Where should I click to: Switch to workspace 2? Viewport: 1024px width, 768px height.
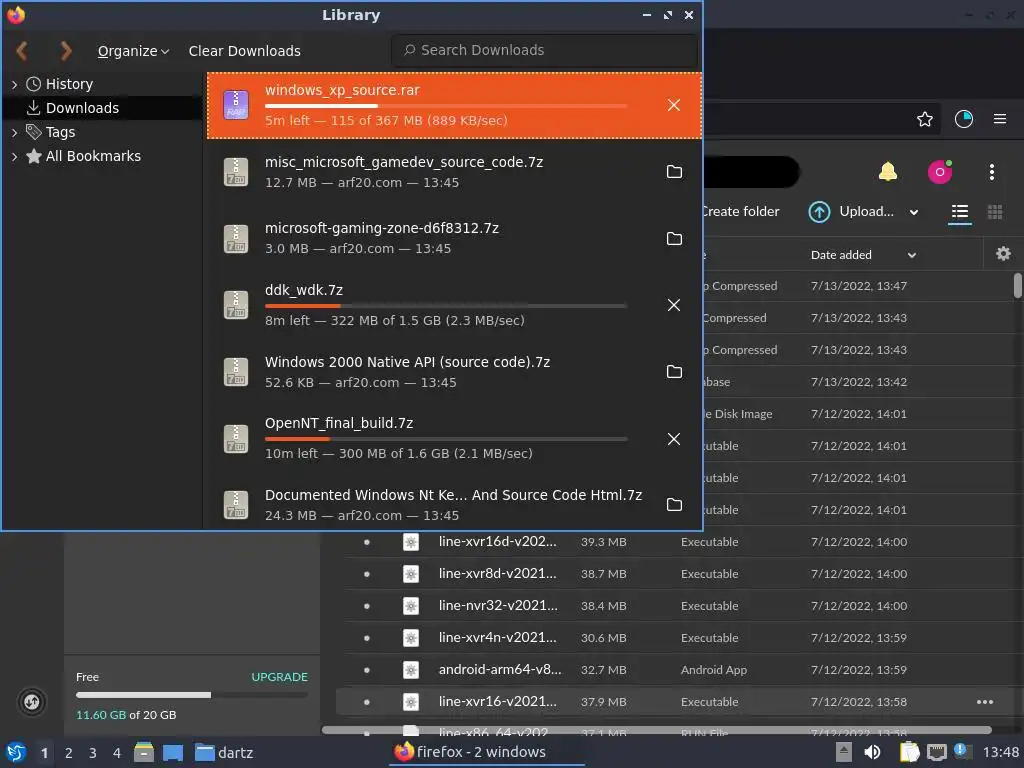(x=69, y=753)
